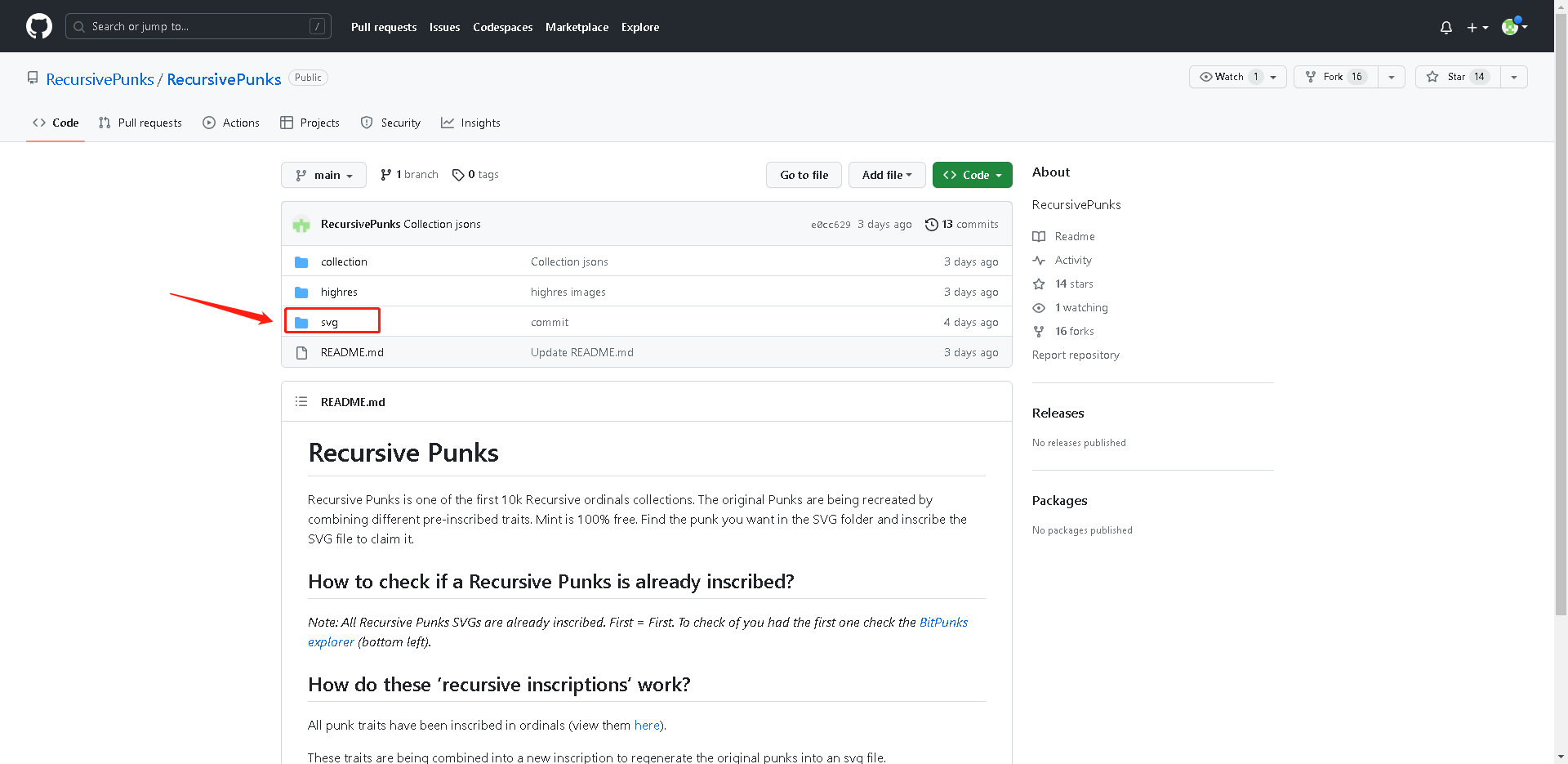Click the page vertical scrollbar

(x=1561, y=327)
